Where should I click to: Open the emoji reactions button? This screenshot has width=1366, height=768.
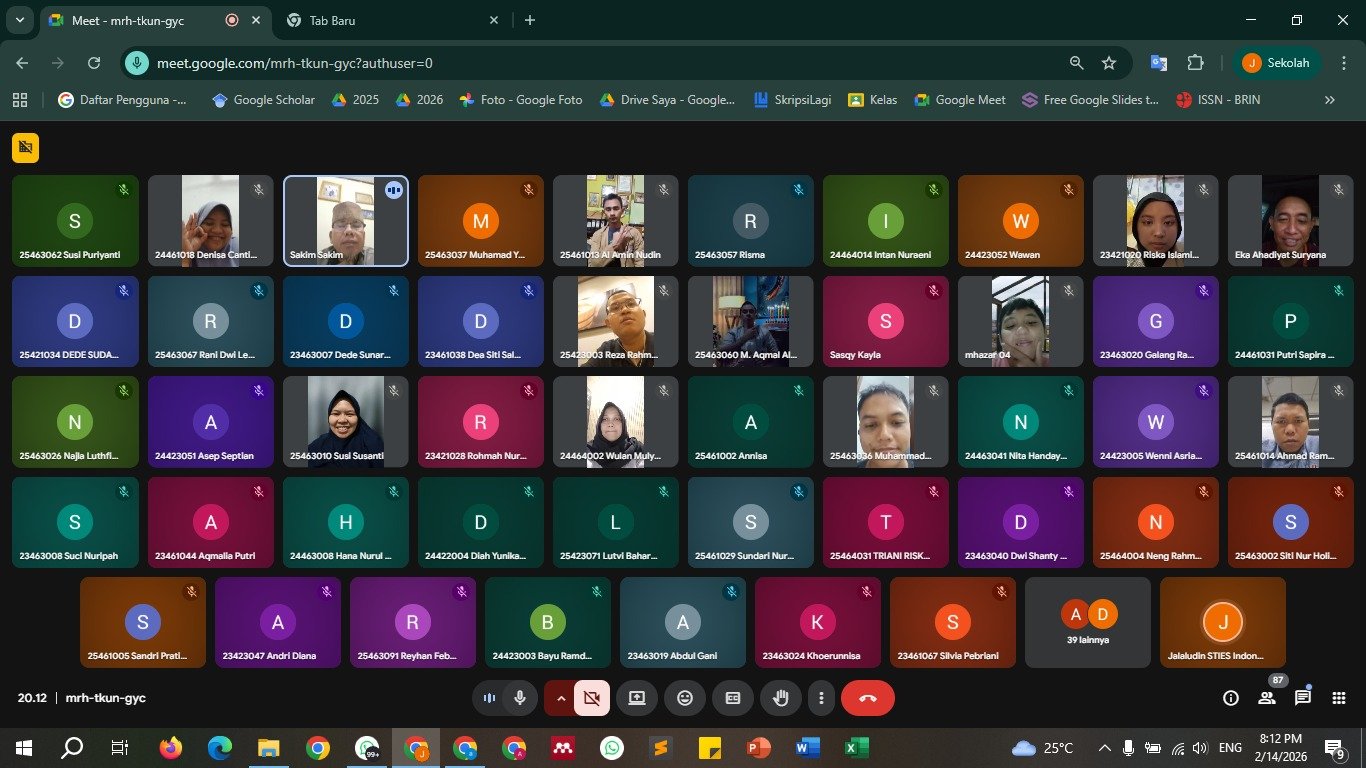point(685,698)
